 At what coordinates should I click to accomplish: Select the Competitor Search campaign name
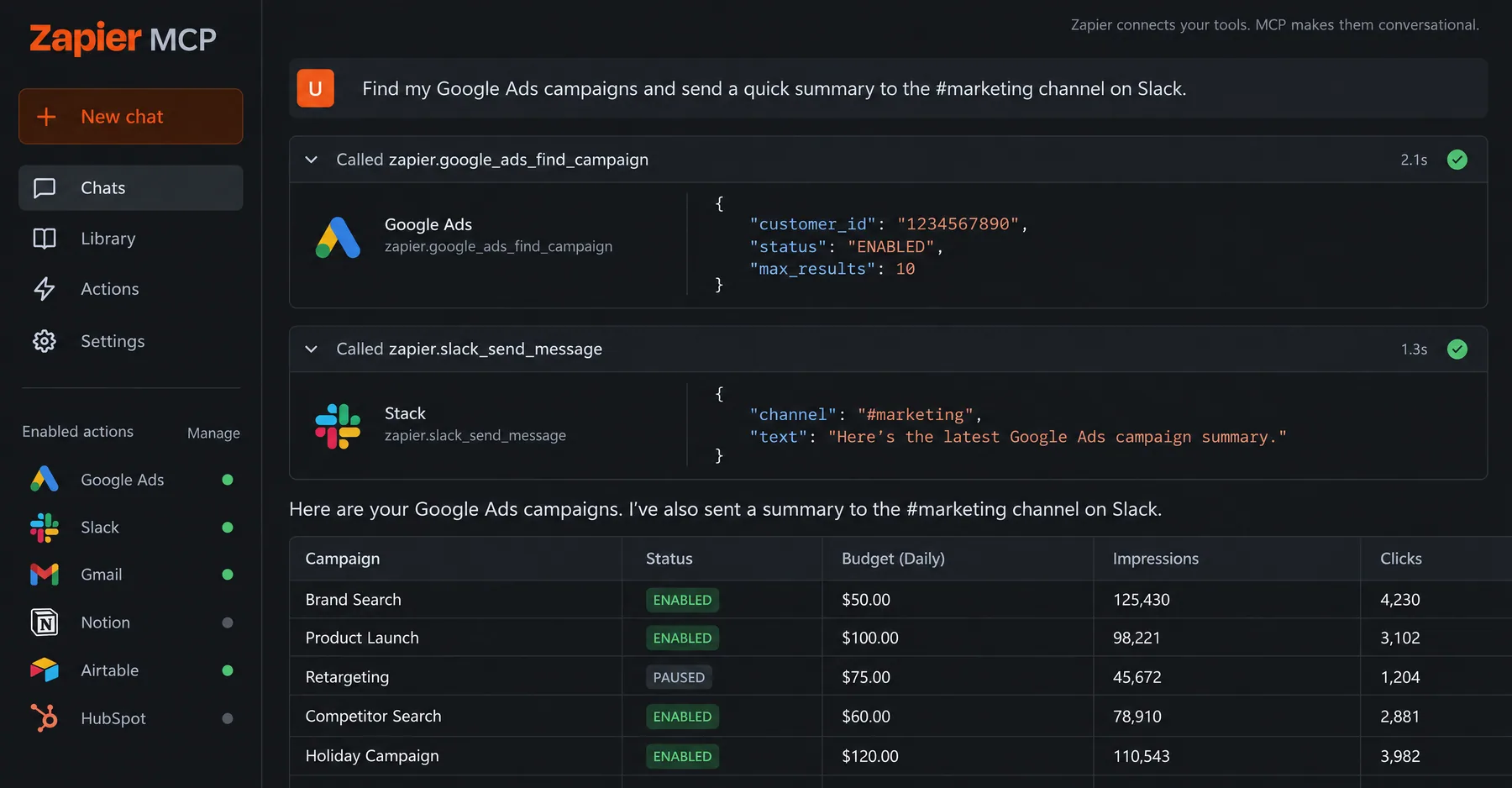point(373,717)
